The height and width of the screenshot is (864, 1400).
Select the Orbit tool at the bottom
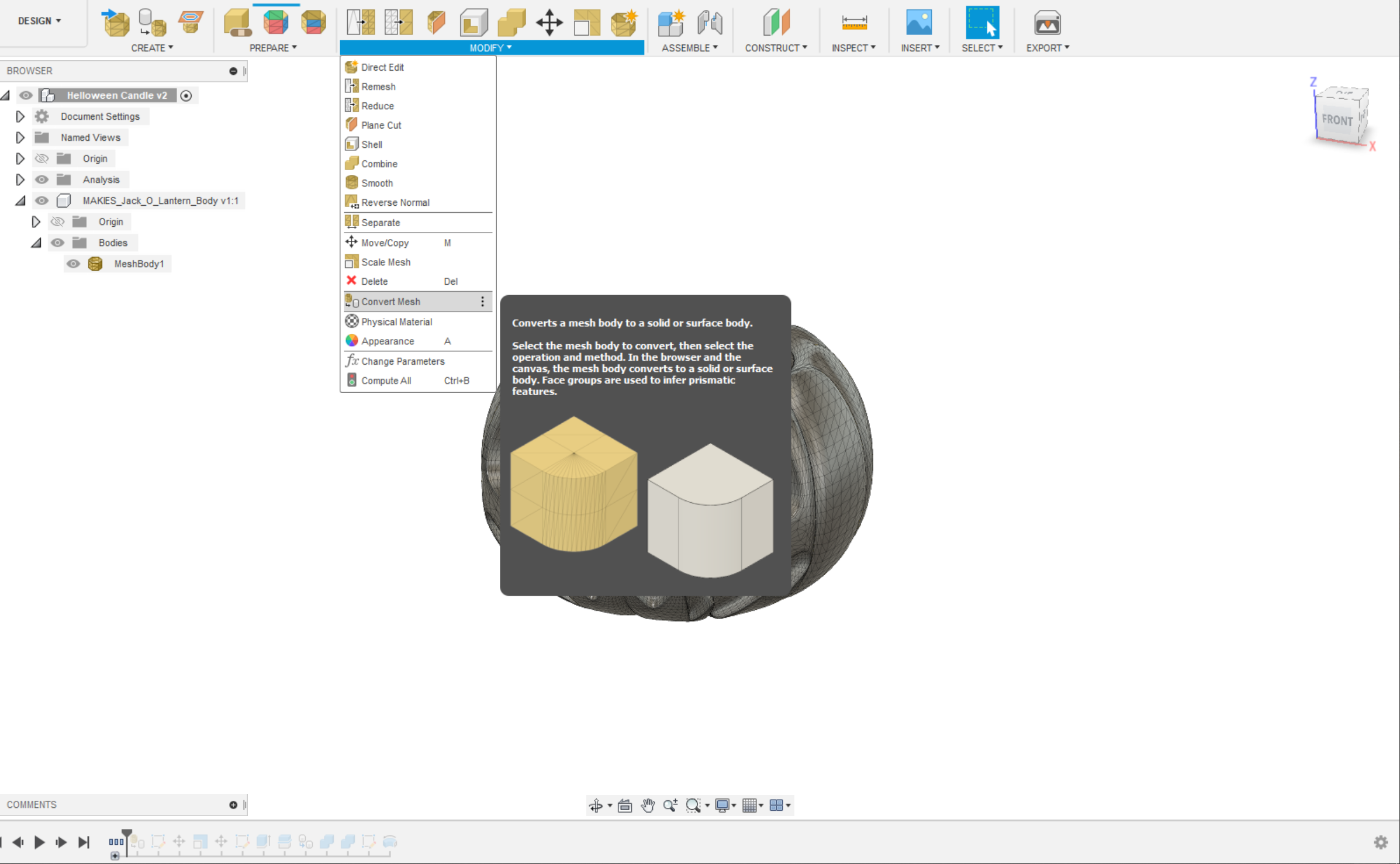597,805
